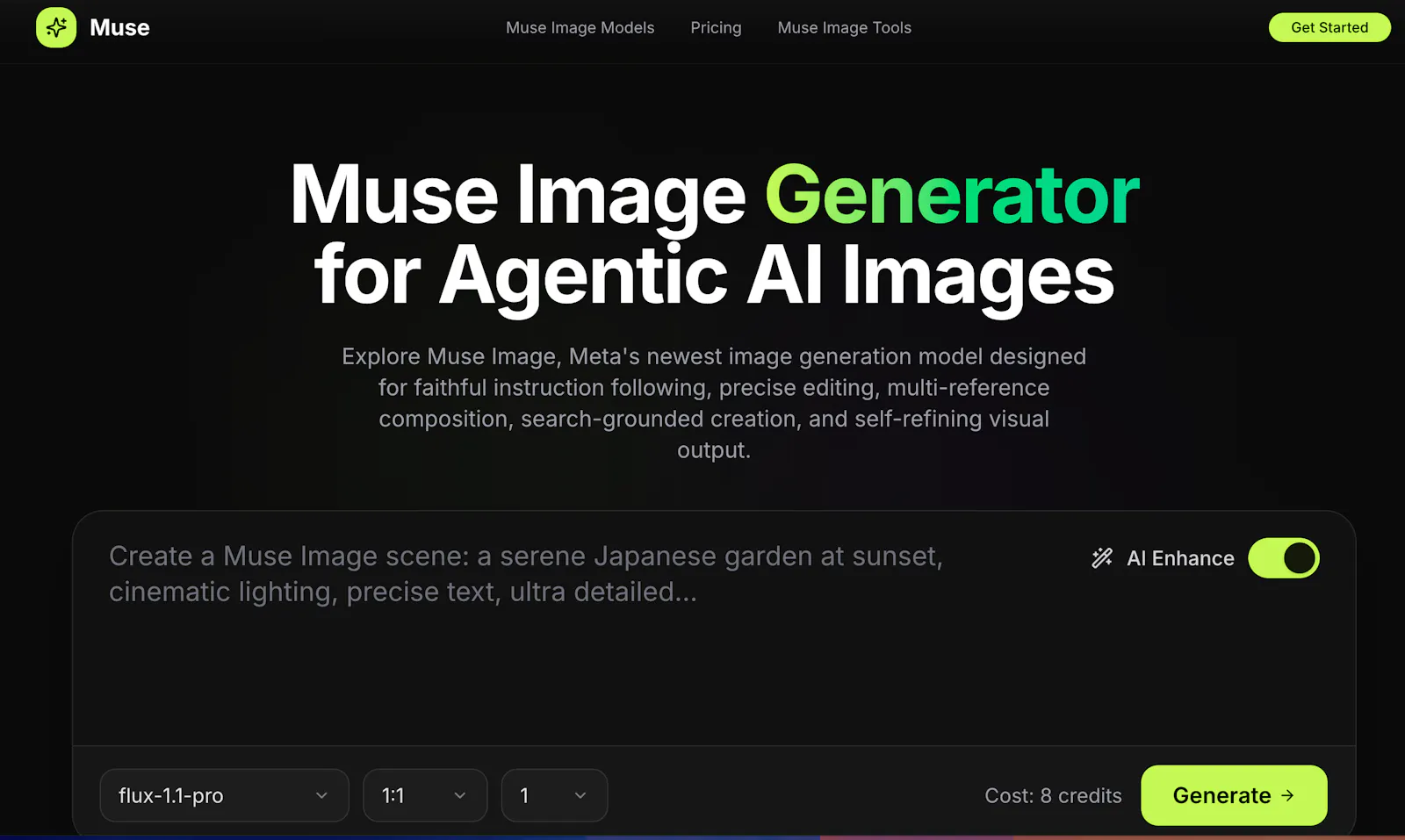1405x840 pixels.
Task: Click the Get Started button
Action: click(x=1329, y=27)
